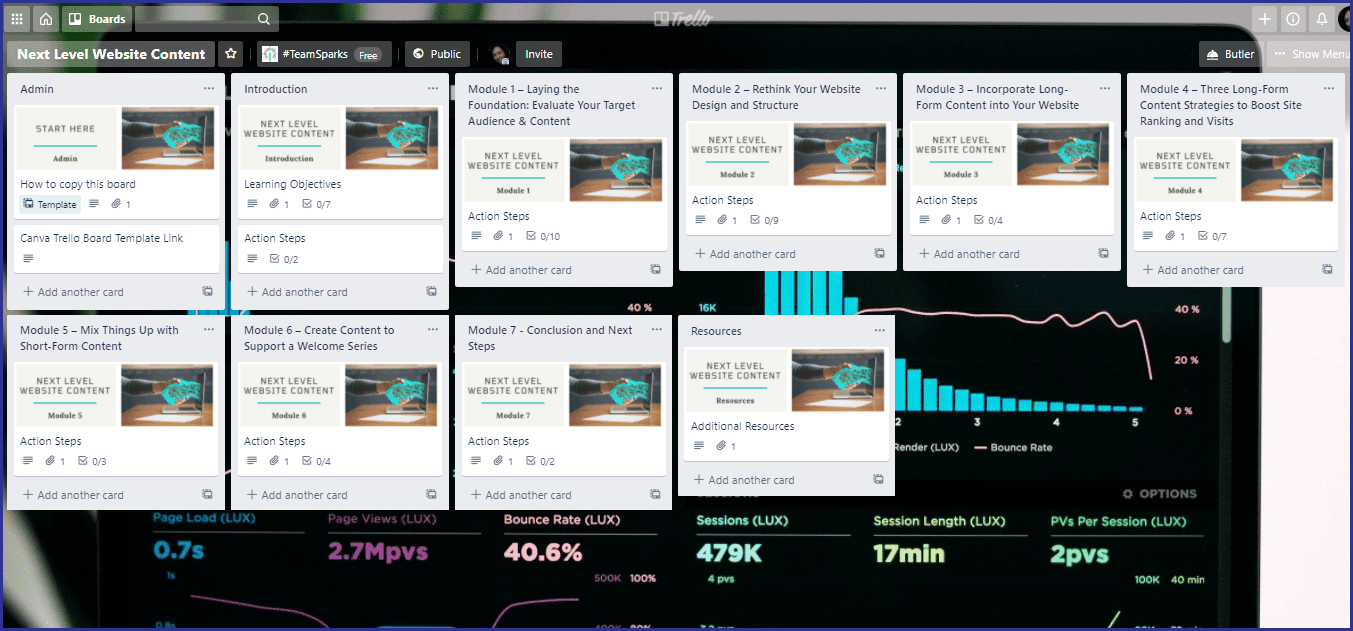Open the Module 6 list actions menu
Image resolution: width=1353 pixels, height=631 pixels.
pyautogui.click(x=433, y=330)
